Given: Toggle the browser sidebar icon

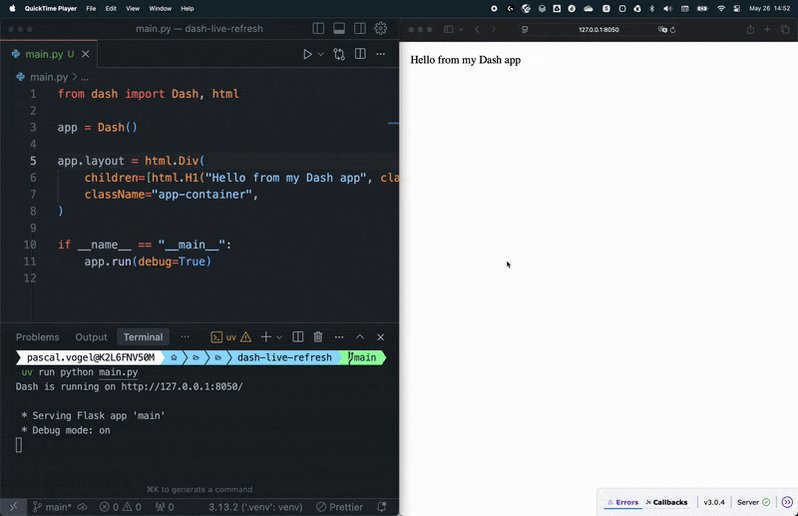Looking at the screenshot, I should tap(448, 30).
